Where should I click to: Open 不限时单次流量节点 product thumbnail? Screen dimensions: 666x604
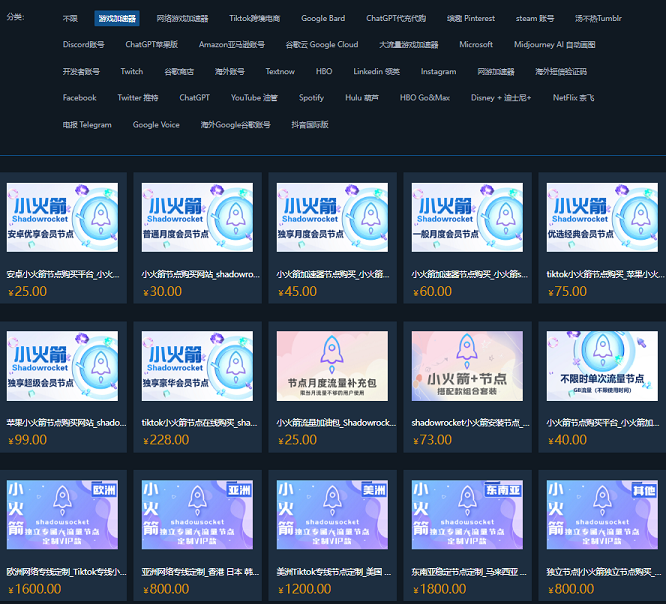602,366
